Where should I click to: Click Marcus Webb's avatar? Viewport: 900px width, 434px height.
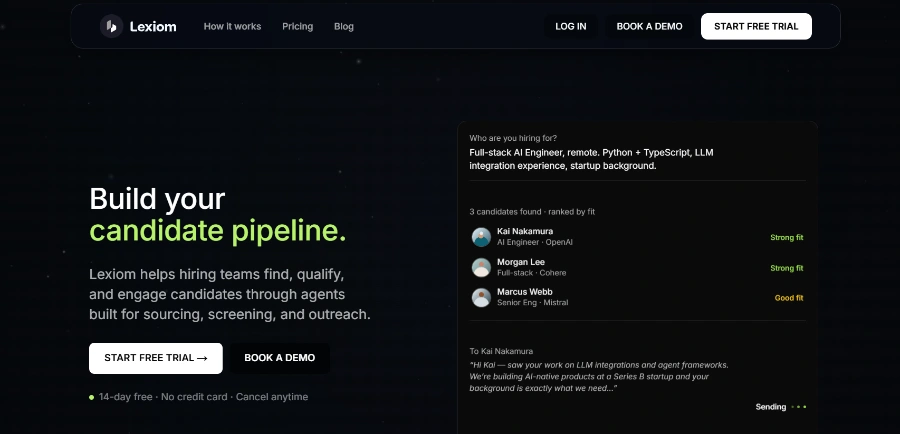point(481,297)
